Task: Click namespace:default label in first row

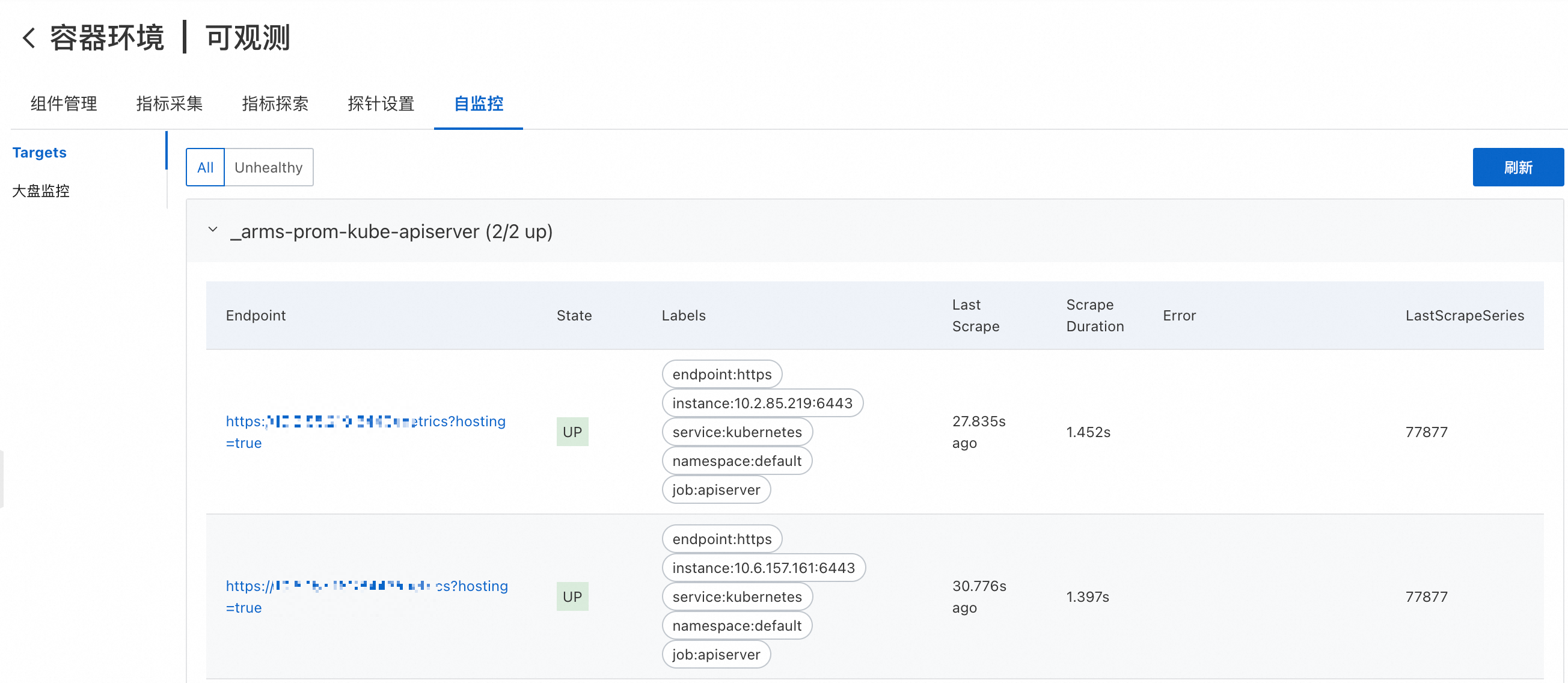Action: pyautogui.click(x=737, y=461)
